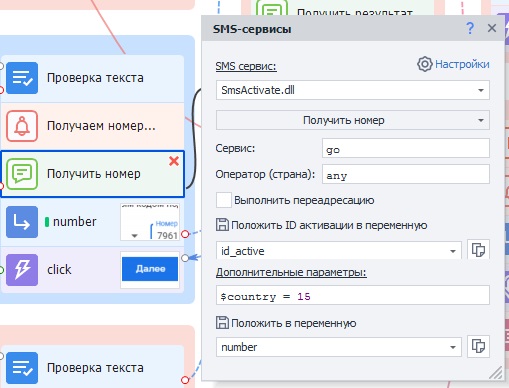Viewport: 509px width, 388px height.
Task: Select the Получаем номер... block label
Action: (x=101, y=126)
